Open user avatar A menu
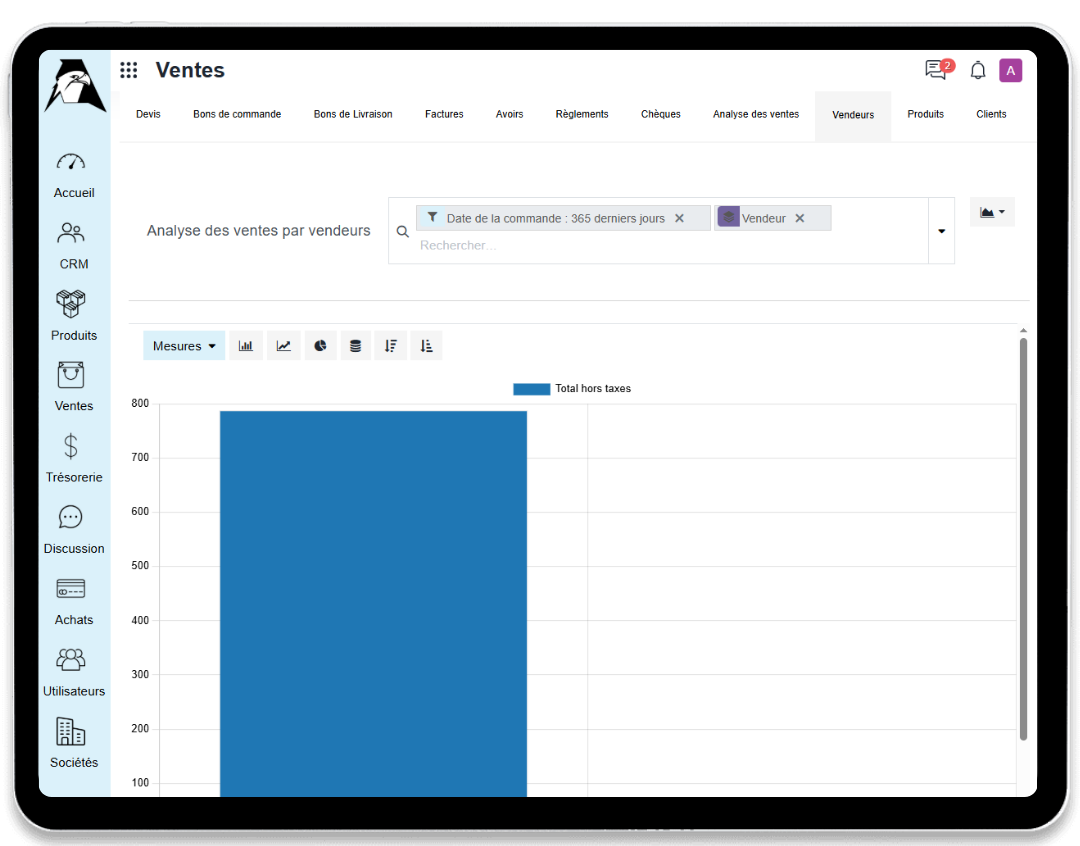Viewport: 1080px width, 846px height. click(1010, 70)
